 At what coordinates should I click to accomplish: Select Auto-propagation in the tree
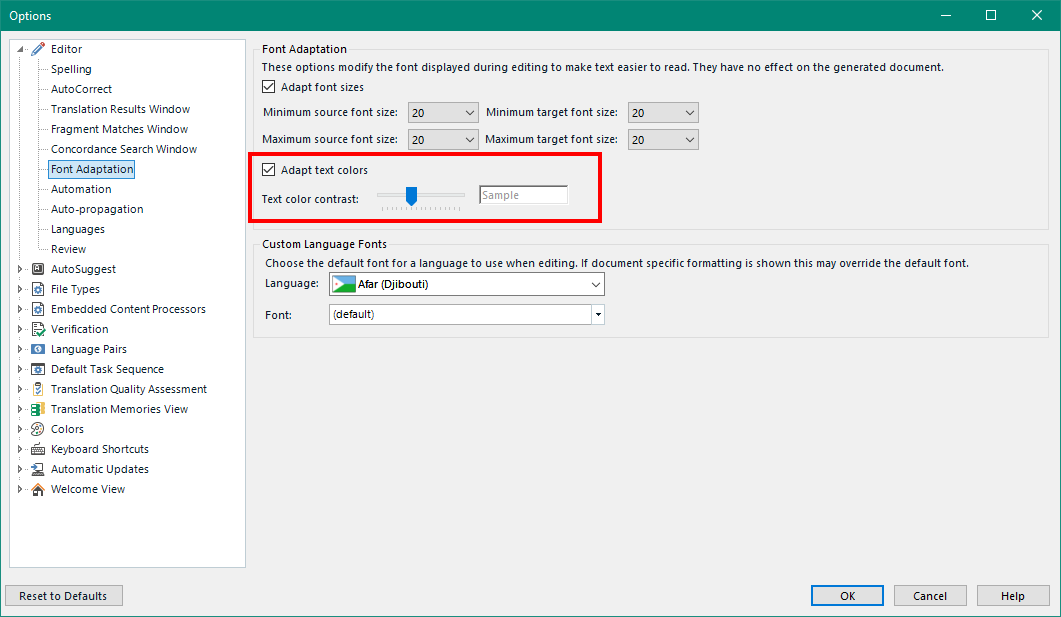coord(97,209)
